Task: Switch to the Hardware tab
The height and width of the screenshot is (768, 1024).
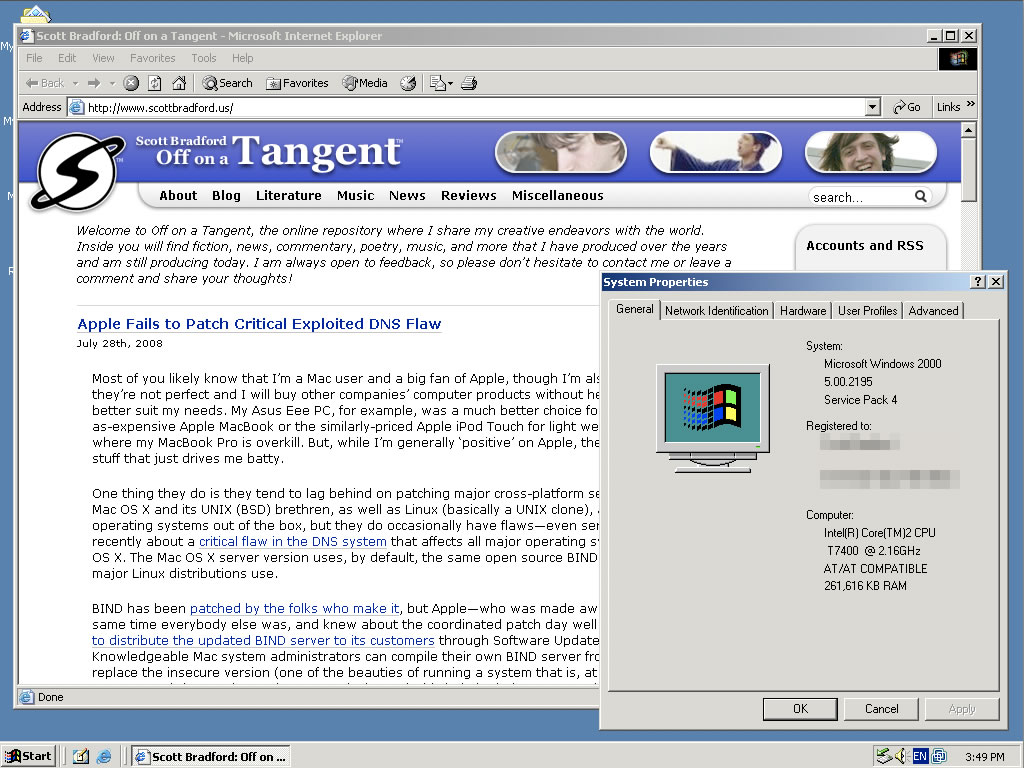Action: pos(803,311)
